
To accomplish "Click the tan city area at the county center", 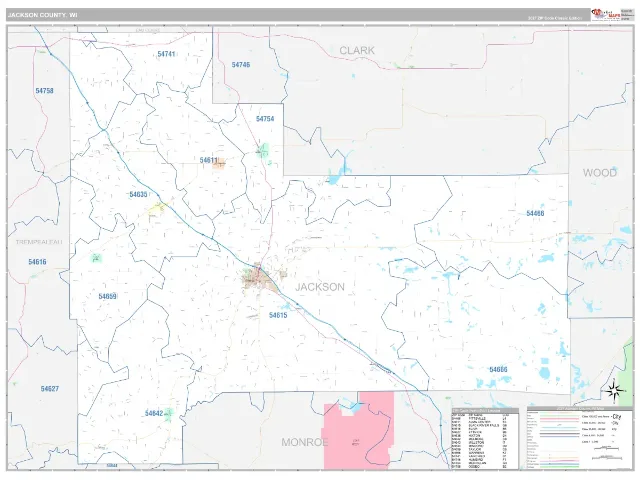I will click(x=259, y=278).
